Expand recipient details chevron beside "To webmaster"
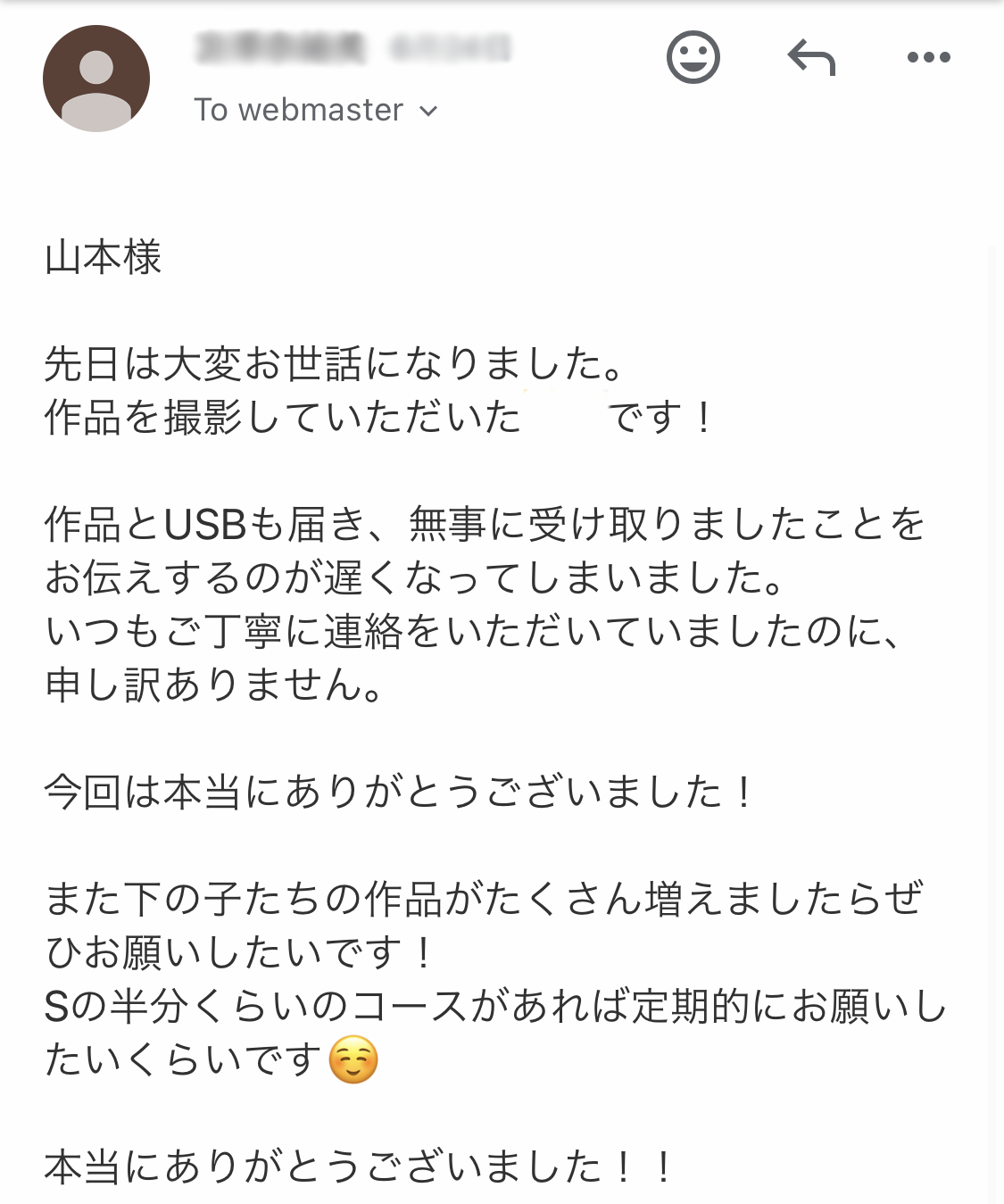This screenshot has height=1204, width=1004. (x=429, y=111)
